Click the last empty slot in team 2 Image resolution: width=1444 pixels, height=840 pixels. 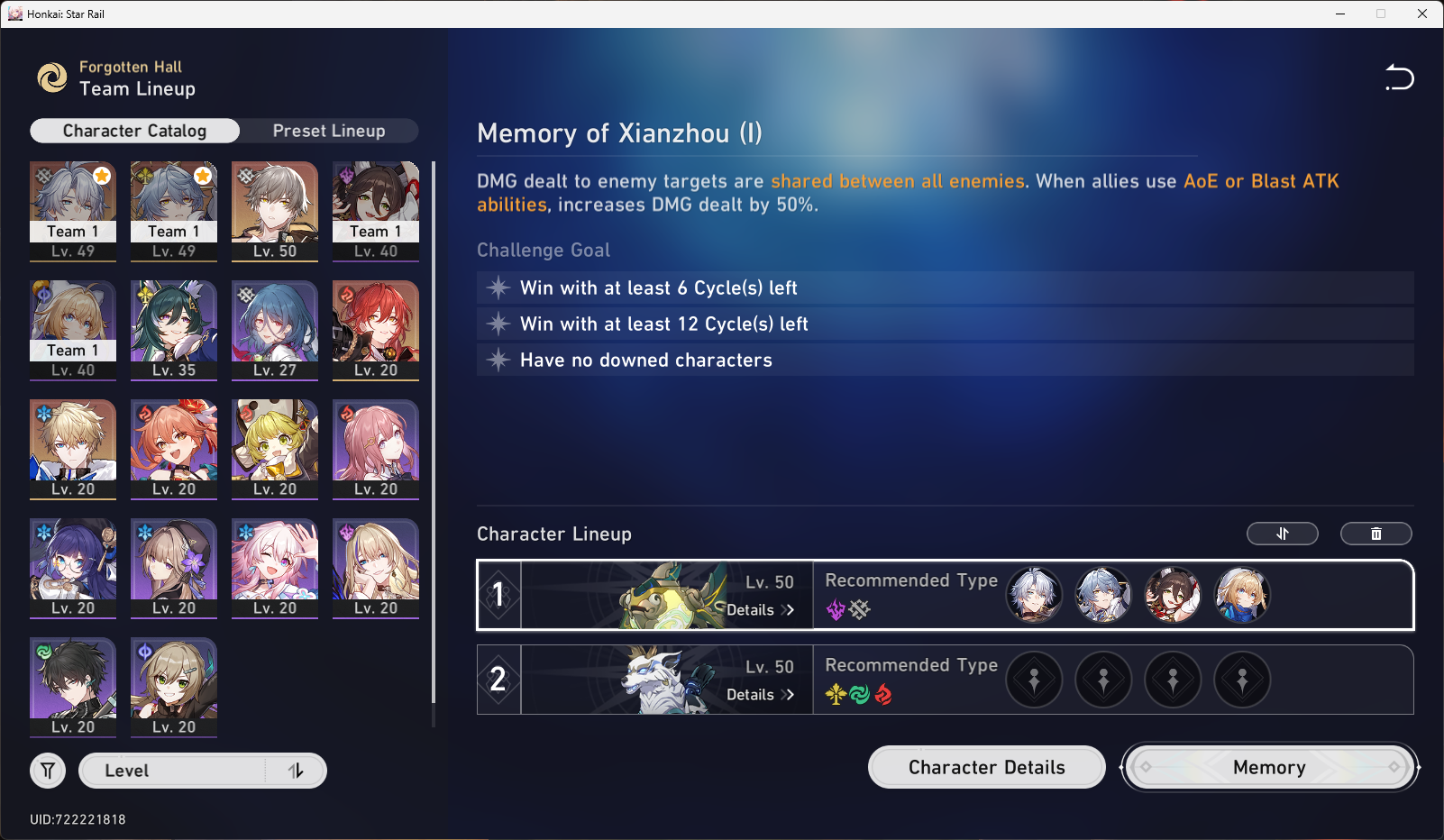pos(1242,680)
